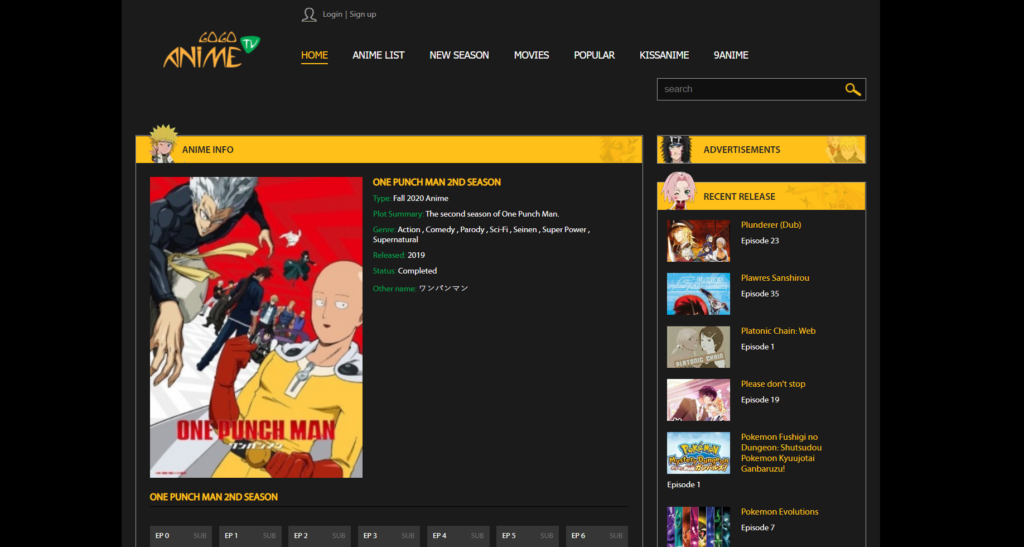1024x547 pixels.
Task: Open the MOVIES menu item
Action: [531, 55]
